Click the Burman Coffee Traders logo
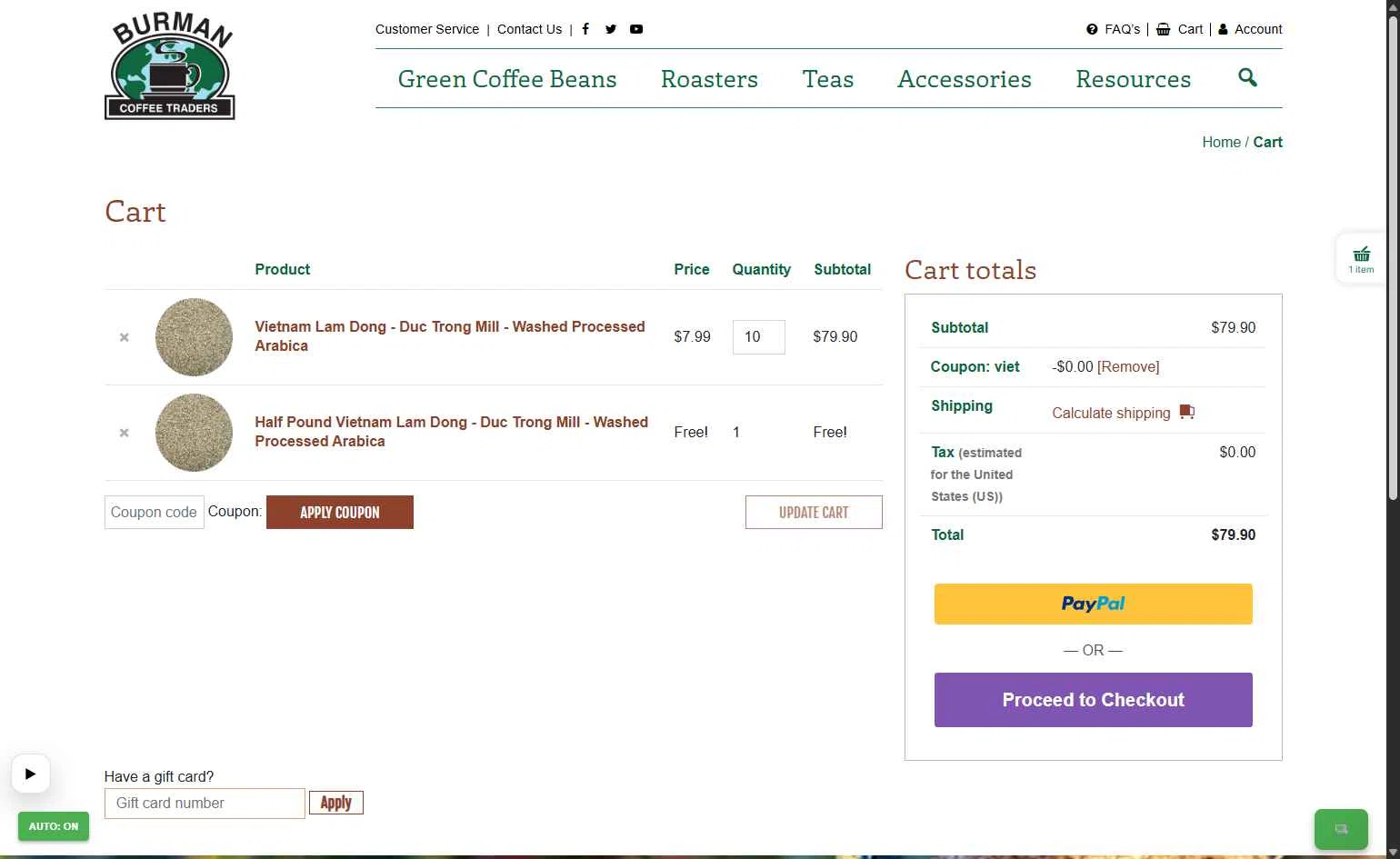Image resolution: width=1400 pixels, height=859 pixels. (x=170, y=66)
